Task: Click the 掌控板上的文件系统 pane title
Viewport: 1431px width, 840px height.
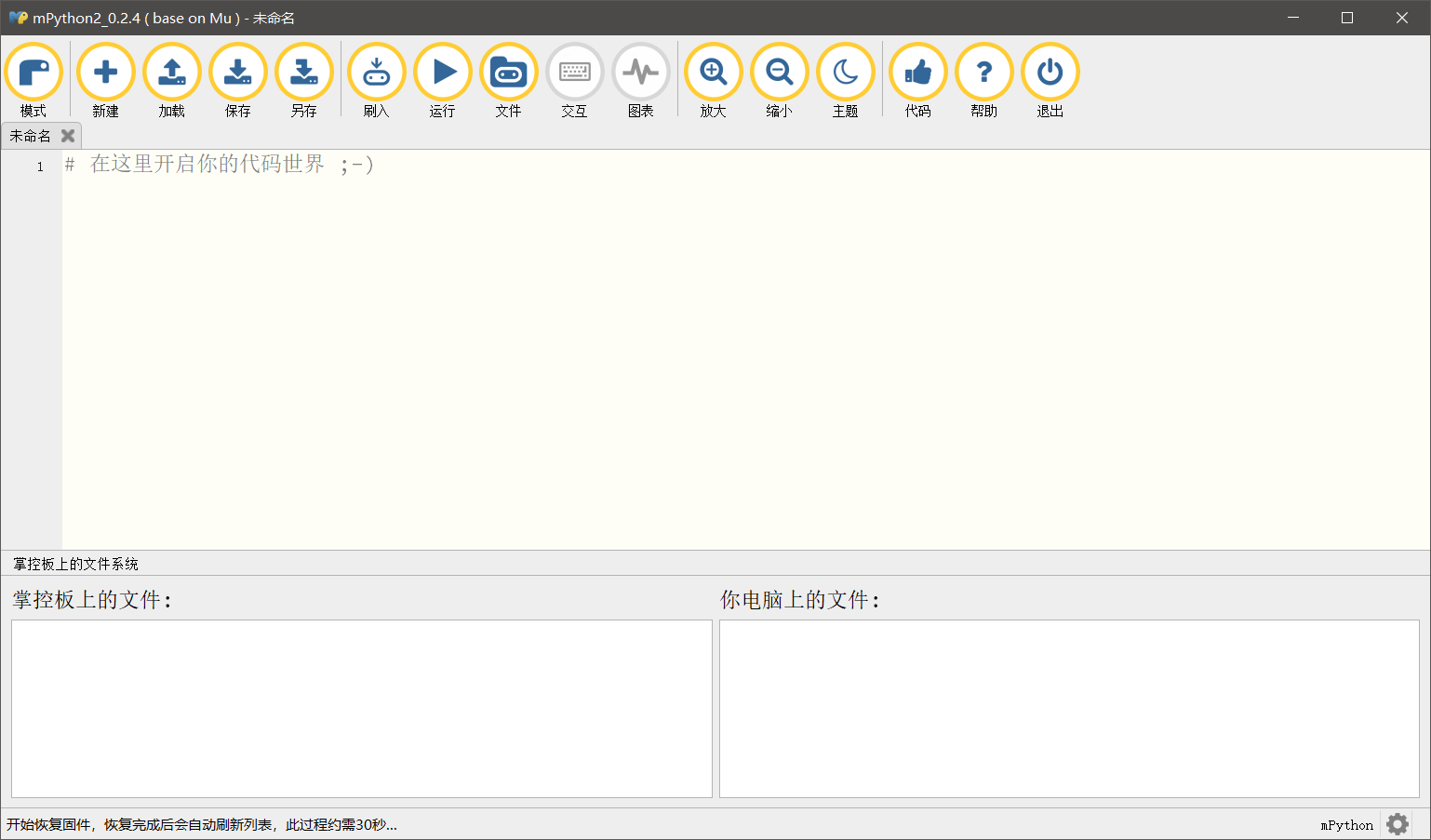Action: click(x=75, y=564)
